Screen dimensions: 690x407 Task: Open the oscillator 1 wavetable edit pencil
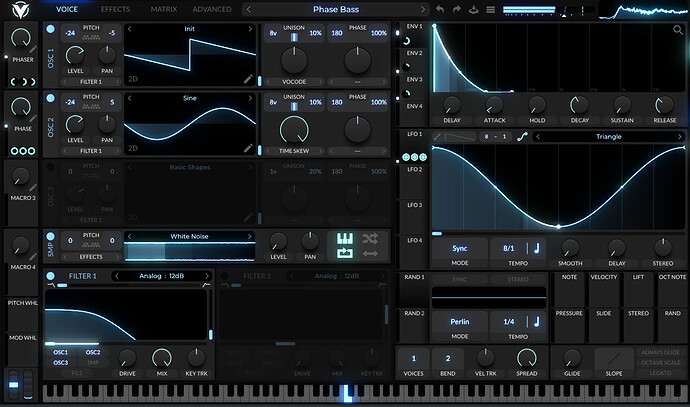tap(248, 77)
